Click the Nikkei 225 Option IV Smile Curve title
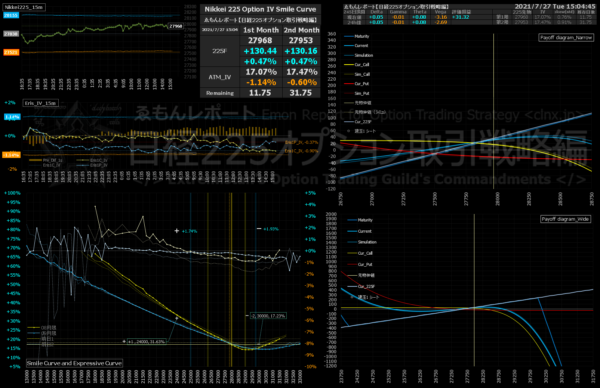600x388 pixels. tap(260, 9)
